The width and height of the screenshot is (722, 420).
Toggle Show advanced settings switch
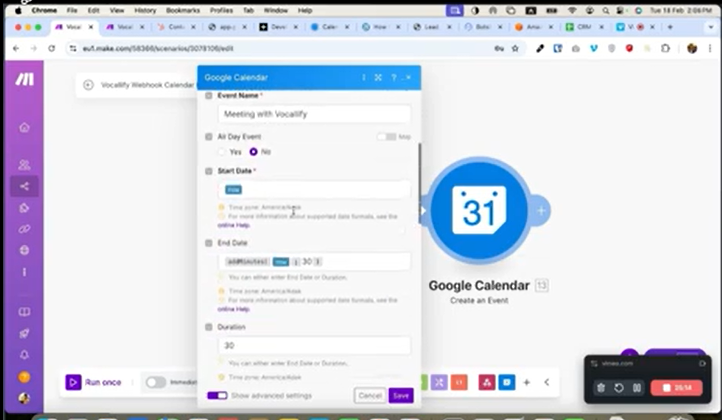(x=217, y=395)
